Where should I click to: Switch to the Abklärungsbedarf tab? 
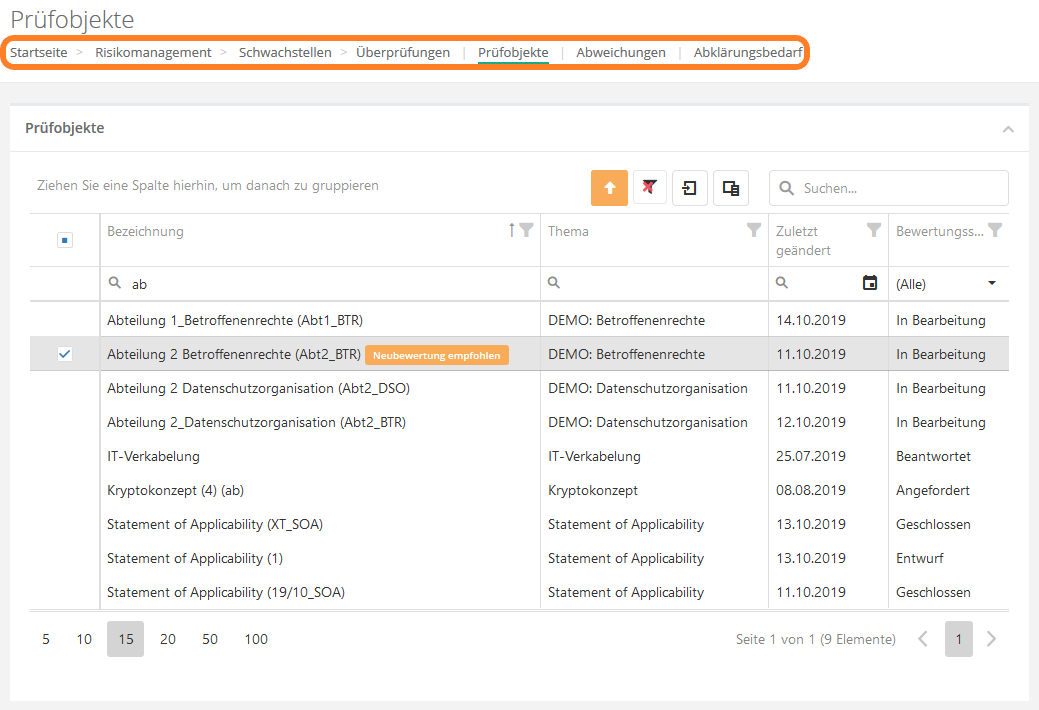point(748,53)
